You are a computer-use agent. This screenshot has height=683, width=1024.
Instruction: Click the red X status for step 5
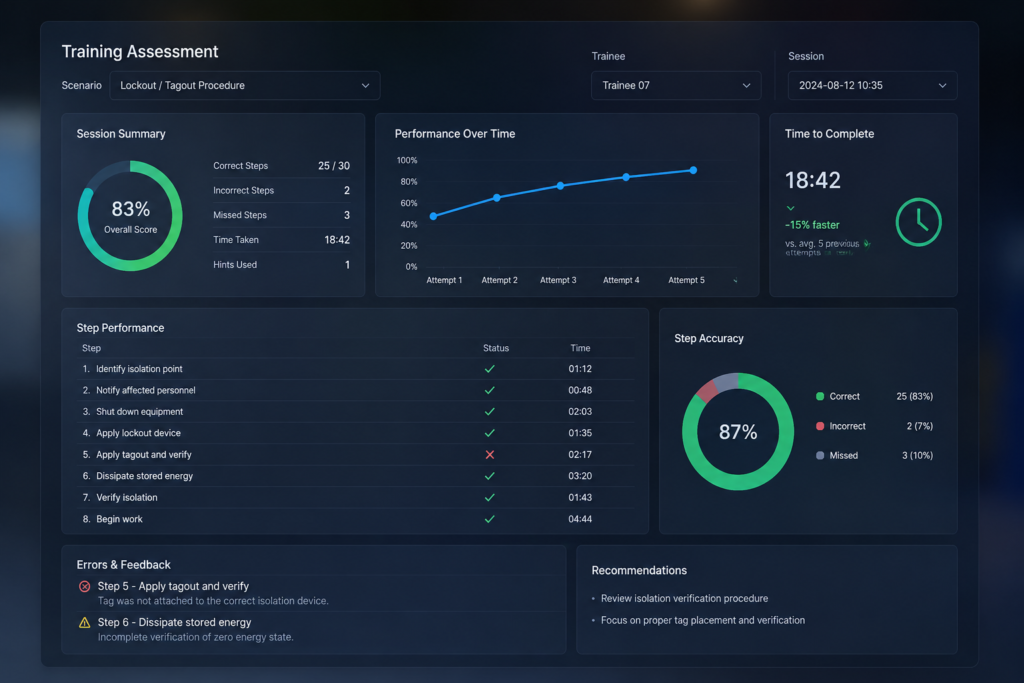point(490,454)
